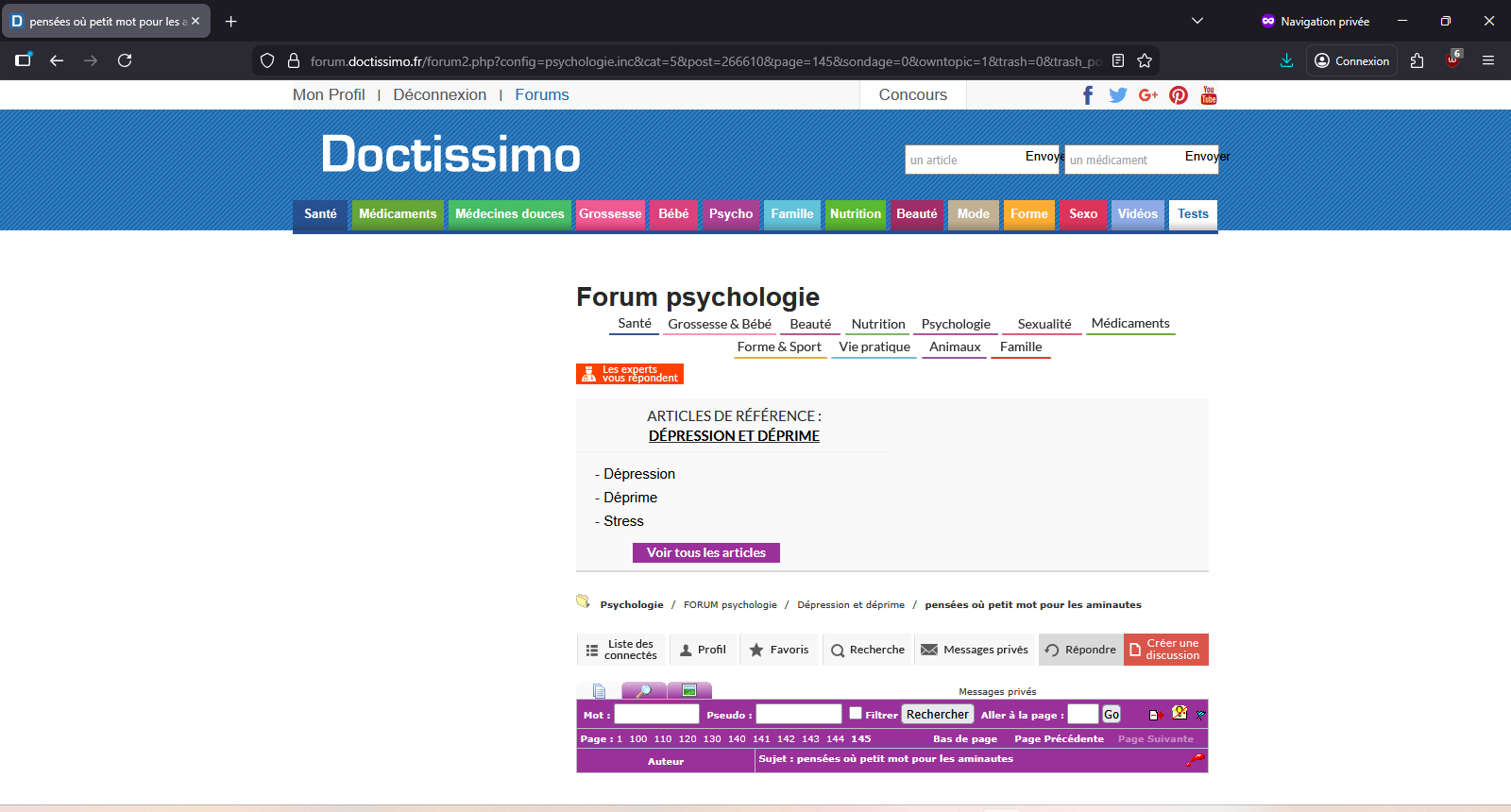This screenshot has height=812, width=1511.
Task: Show site security padlock information
Action: pos(294,60)
